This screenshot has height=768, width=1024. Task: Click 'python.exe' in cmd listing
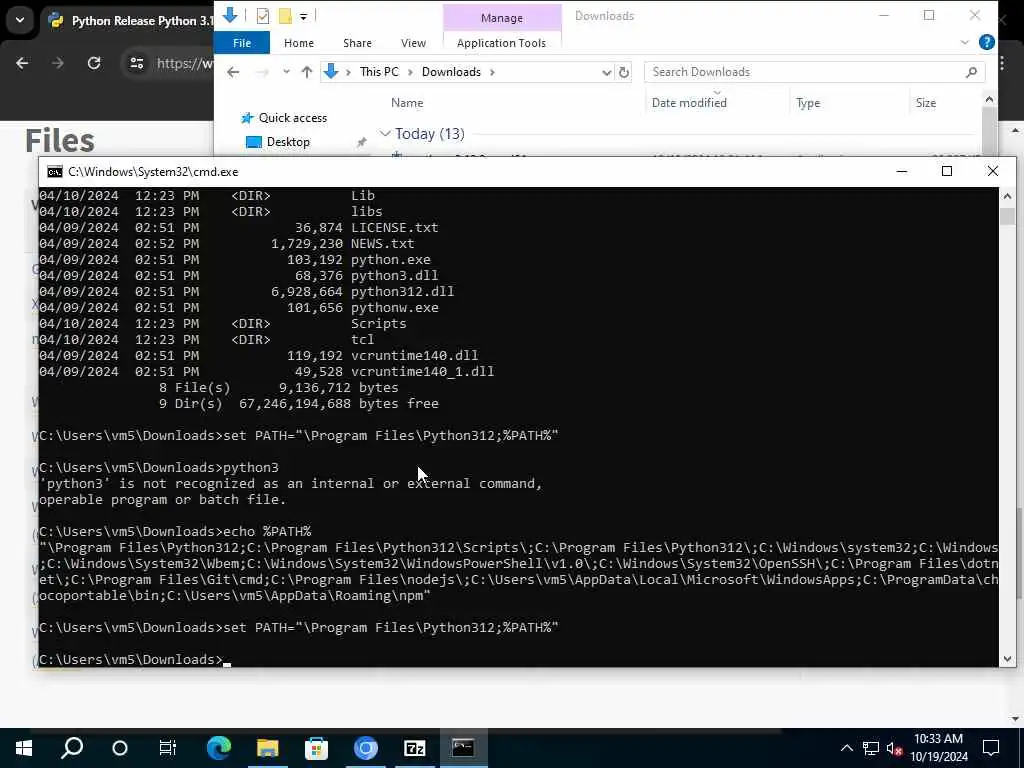coord(391,259)
